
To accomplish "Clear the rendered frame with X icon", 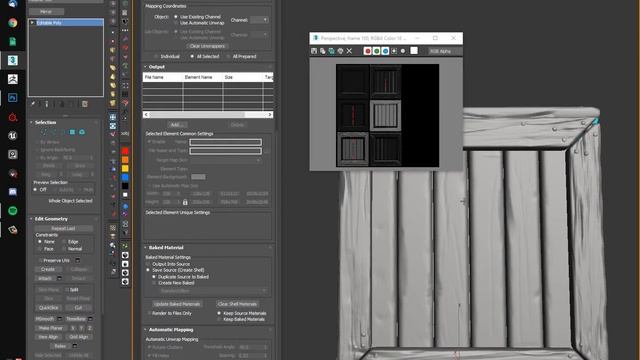I will [349, 51].
